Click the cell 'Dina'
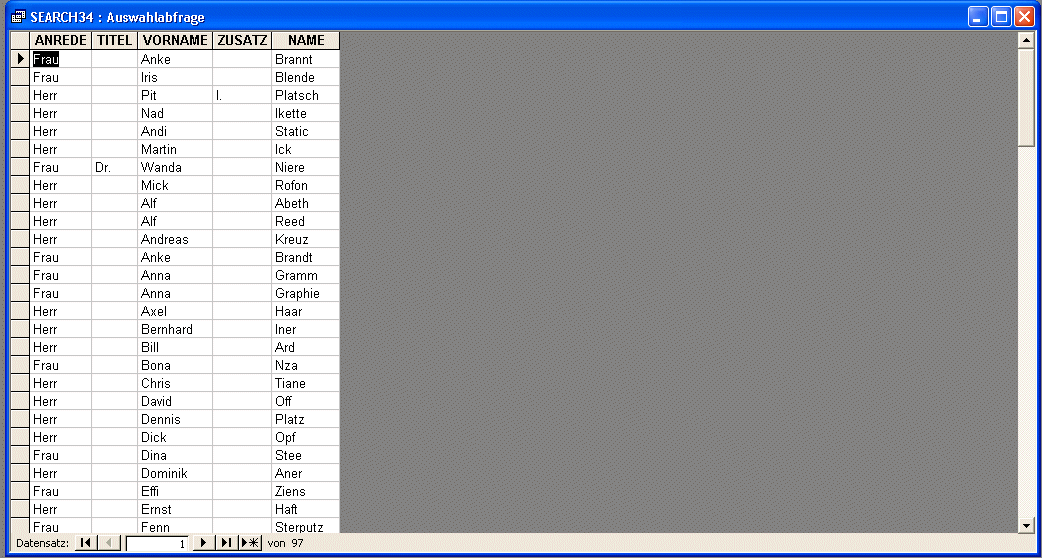The width and height of the screenshot is (1042, 558). click(175, 455)
